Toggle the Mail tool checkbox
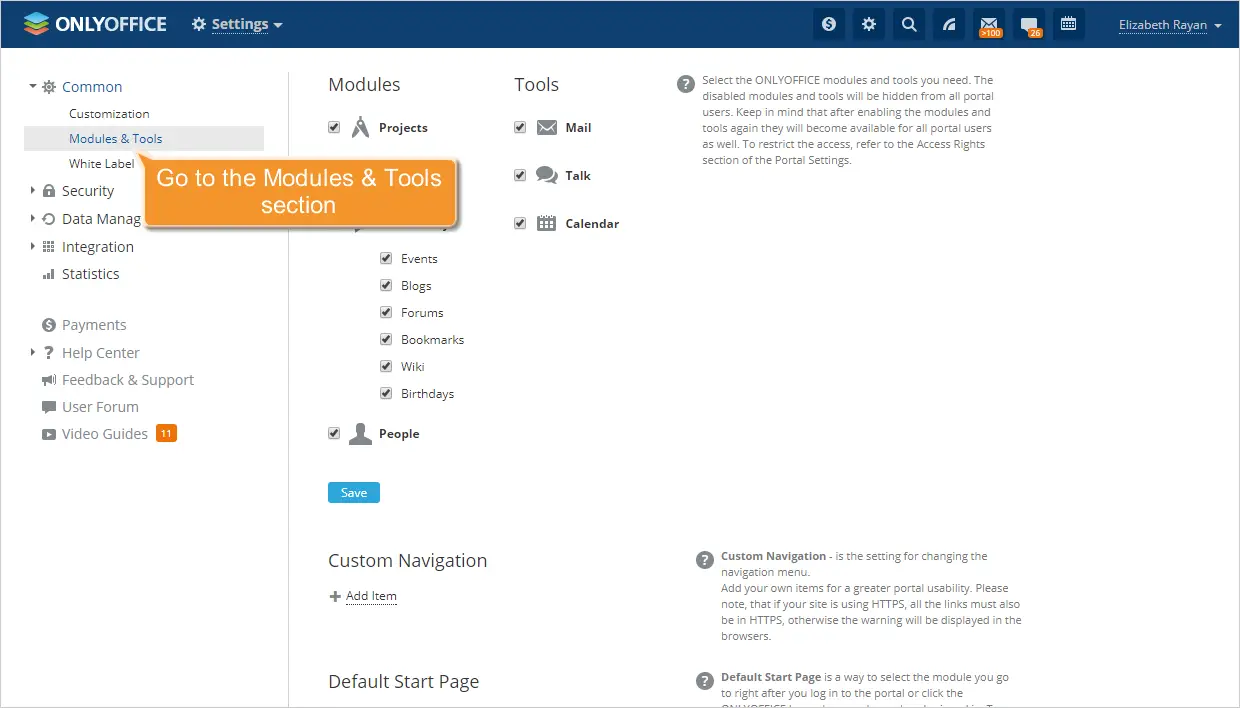1240x708 pixels. 520,127
